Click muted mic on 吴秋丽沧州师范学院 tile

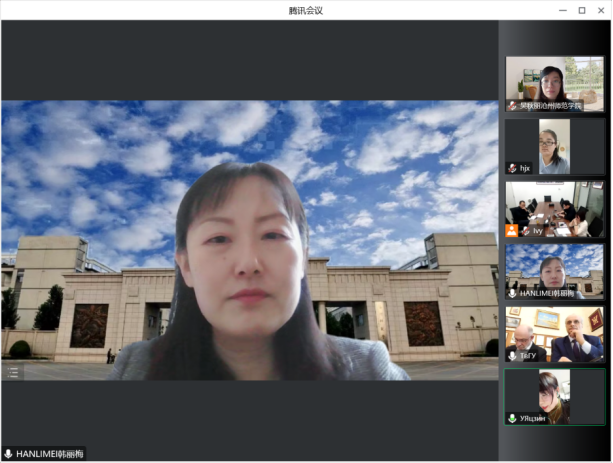(x=512, y=105)
